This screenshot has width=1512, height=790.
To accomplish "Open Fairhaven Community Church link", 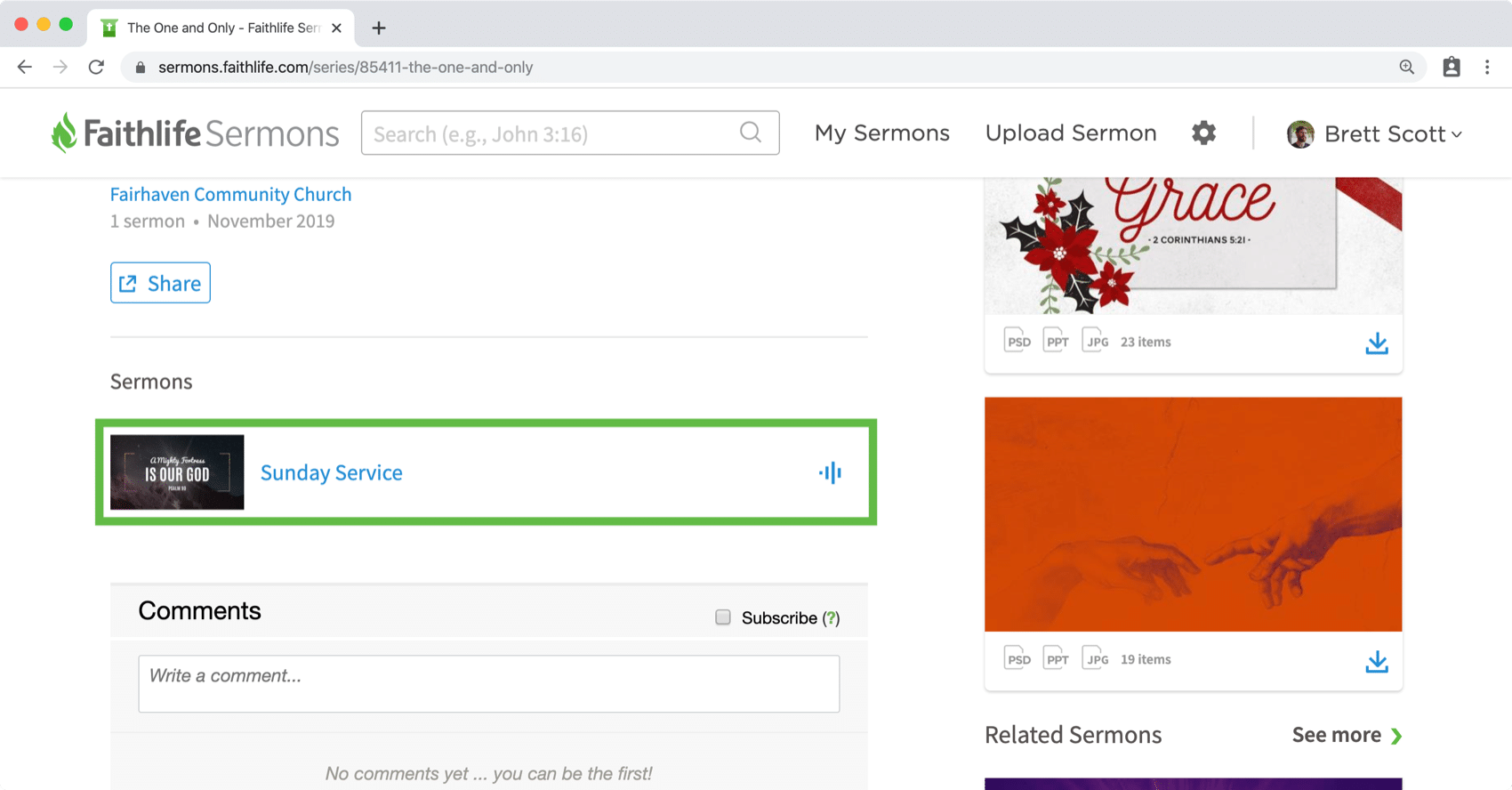I will tap(230, 194).
